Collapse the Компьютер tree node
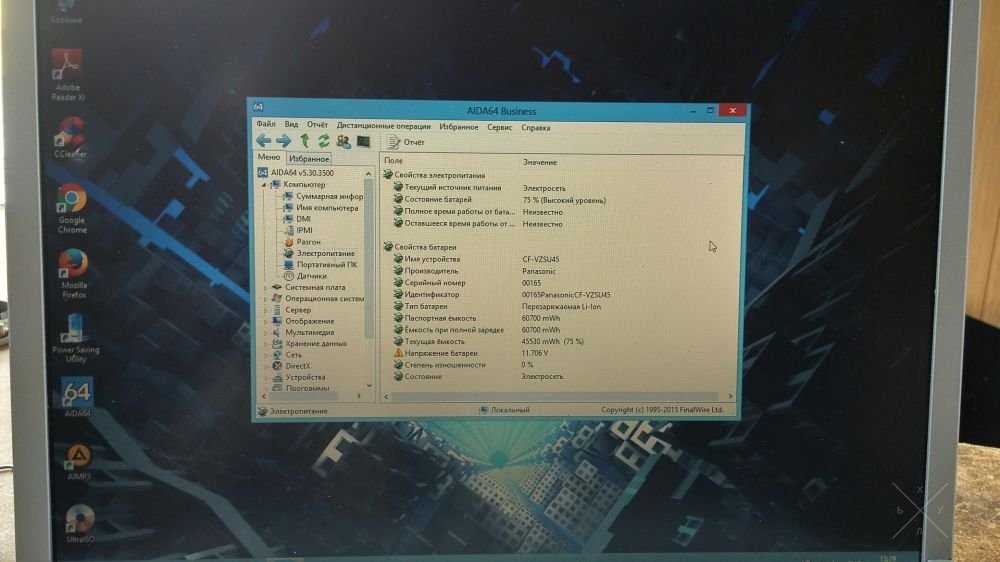This screenshot has width=1000, height=562. pos(264,185)
